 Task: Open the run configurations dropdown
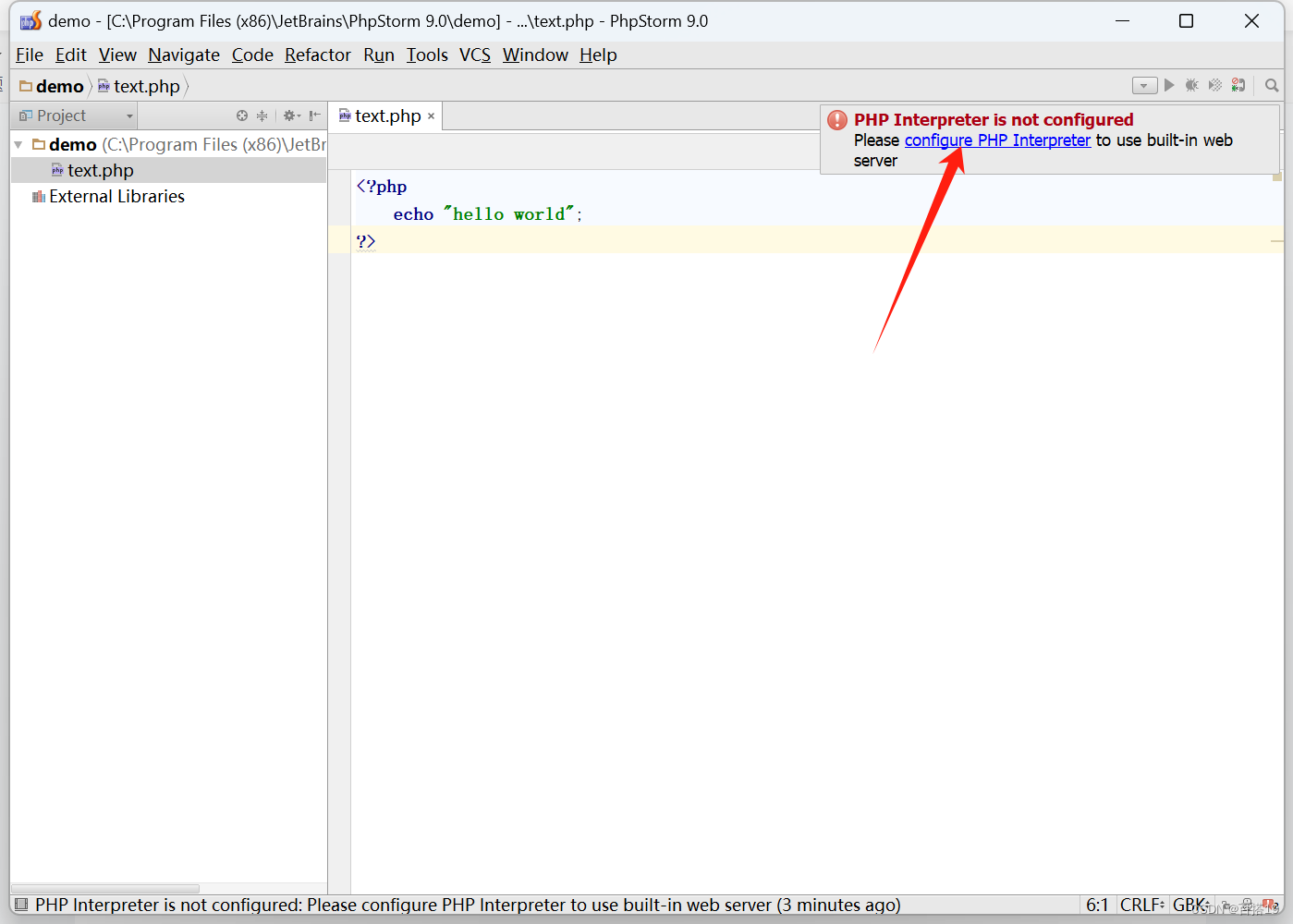point(1144,84)
